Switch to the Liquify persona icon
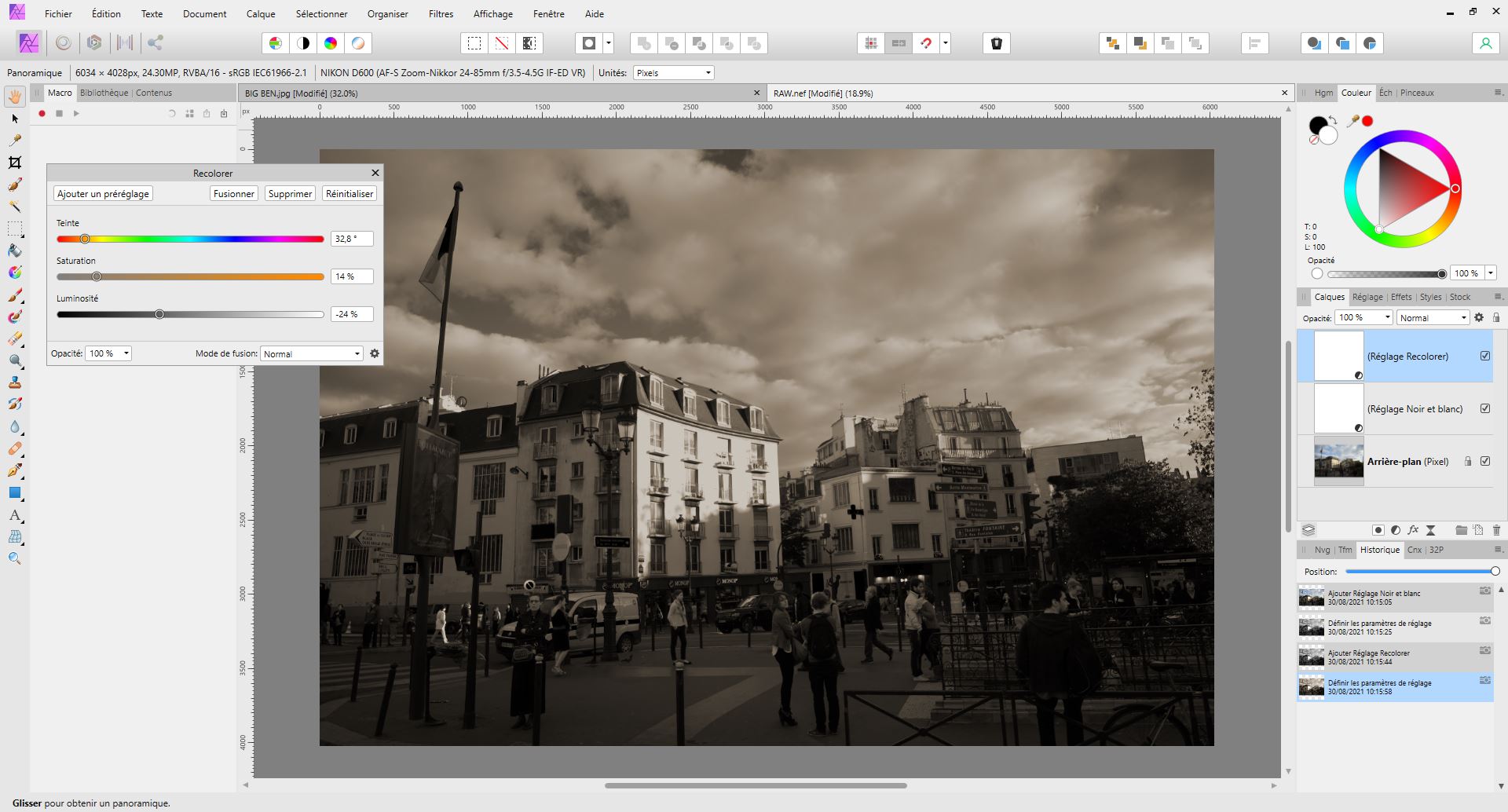Screen dimensions: 1508x812 pos(64,43)
